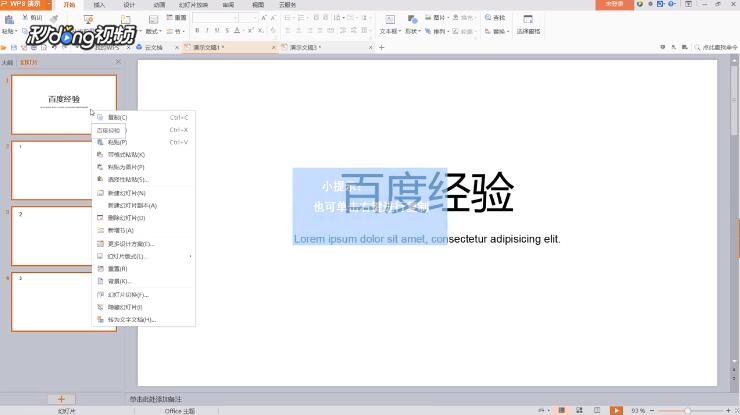Toggle Bold formatting

pos(197,30)
